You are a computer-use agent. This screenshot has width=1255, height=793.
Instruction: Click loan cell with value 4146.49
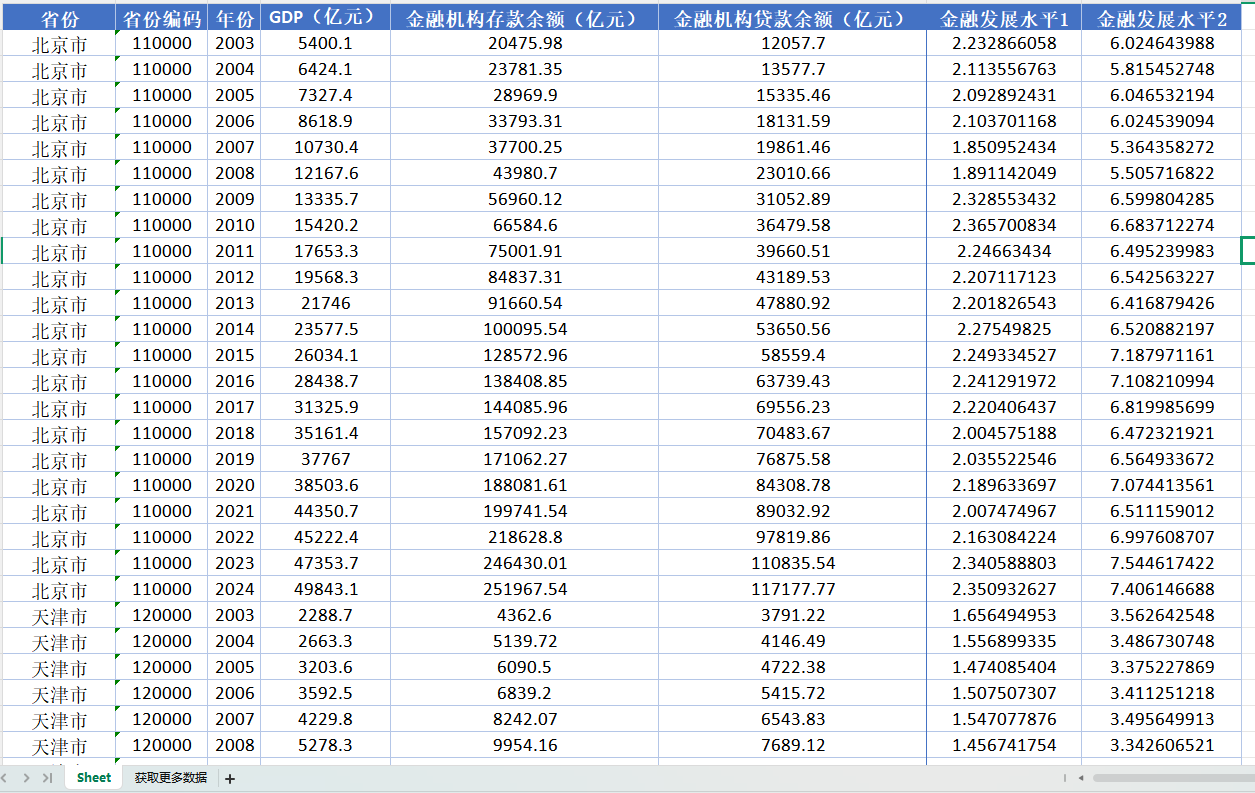click(792, 642)
